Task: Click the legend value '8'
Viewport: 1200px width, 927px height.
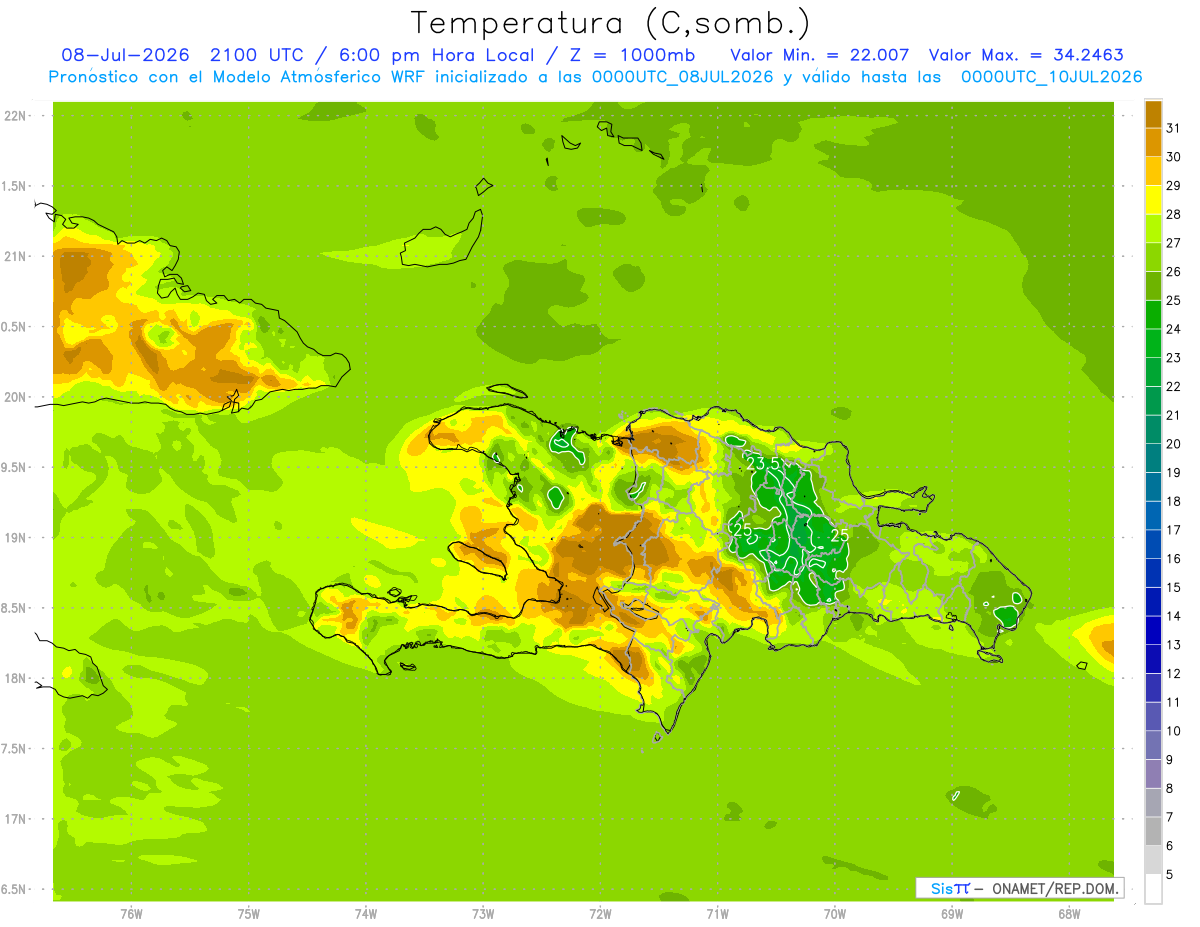Action: coord(1169,788)
